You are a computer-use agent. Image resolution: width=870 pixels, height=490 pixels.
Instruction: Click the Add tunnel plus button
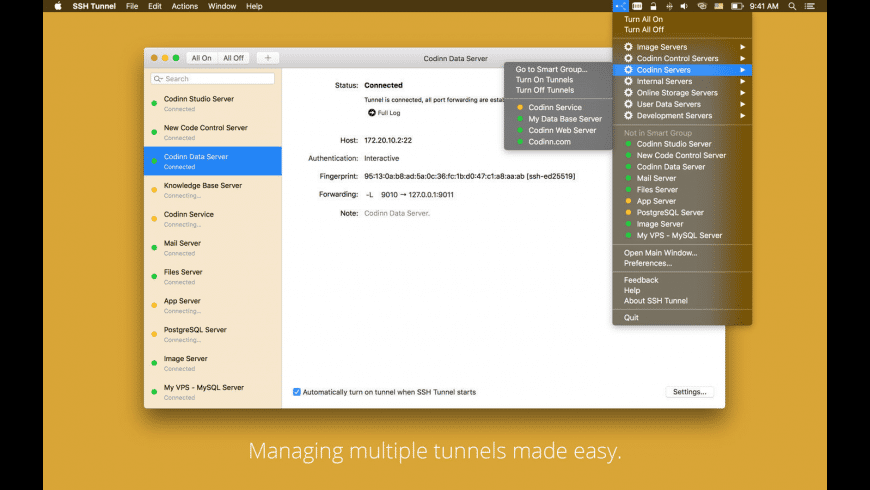point(267,58)
